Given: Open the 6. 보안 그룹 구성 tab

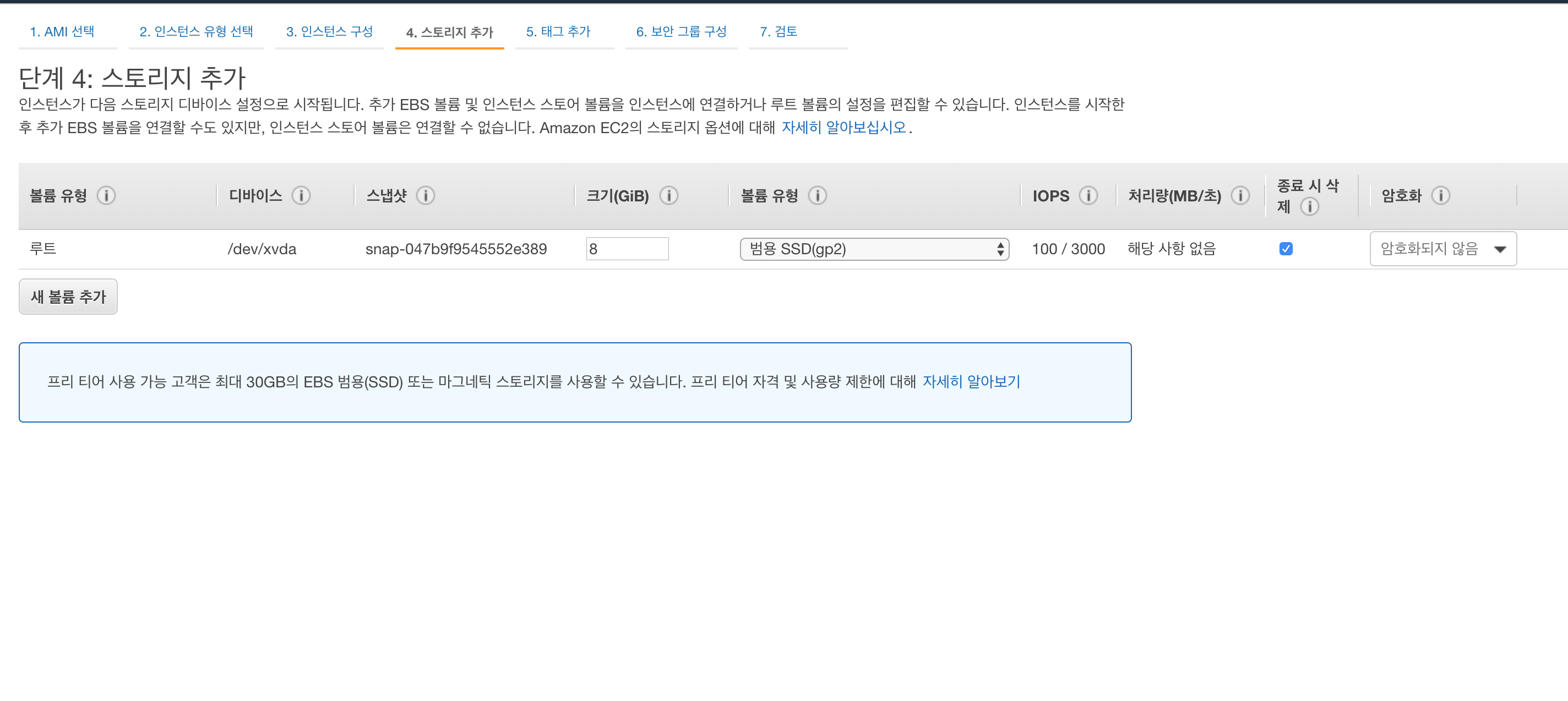Looking at the screenshot, I should [680, 32].
